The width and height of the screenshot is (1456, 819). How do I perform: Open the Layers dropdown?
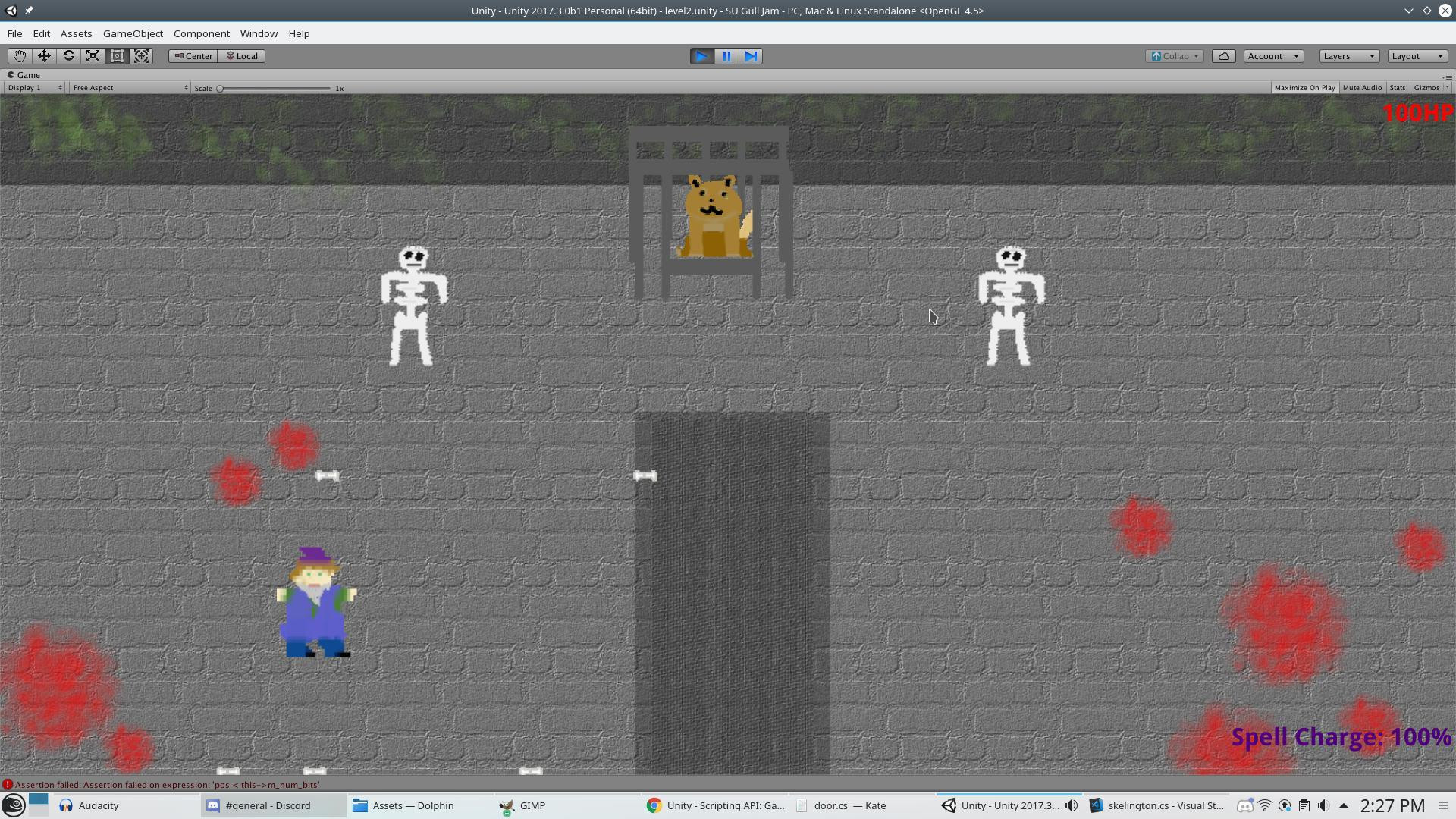[x=1348, y=56]
